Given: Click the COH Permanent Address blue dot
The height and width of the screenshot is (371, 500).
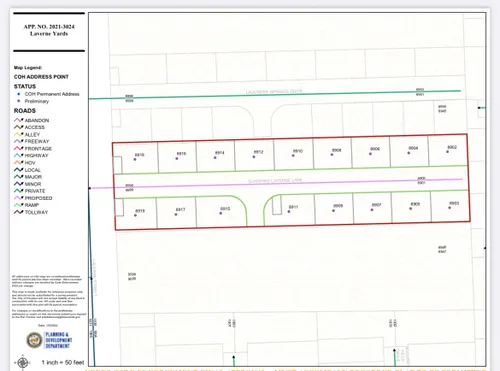Looking at the screenshot, I should click(x=19, y=94).
